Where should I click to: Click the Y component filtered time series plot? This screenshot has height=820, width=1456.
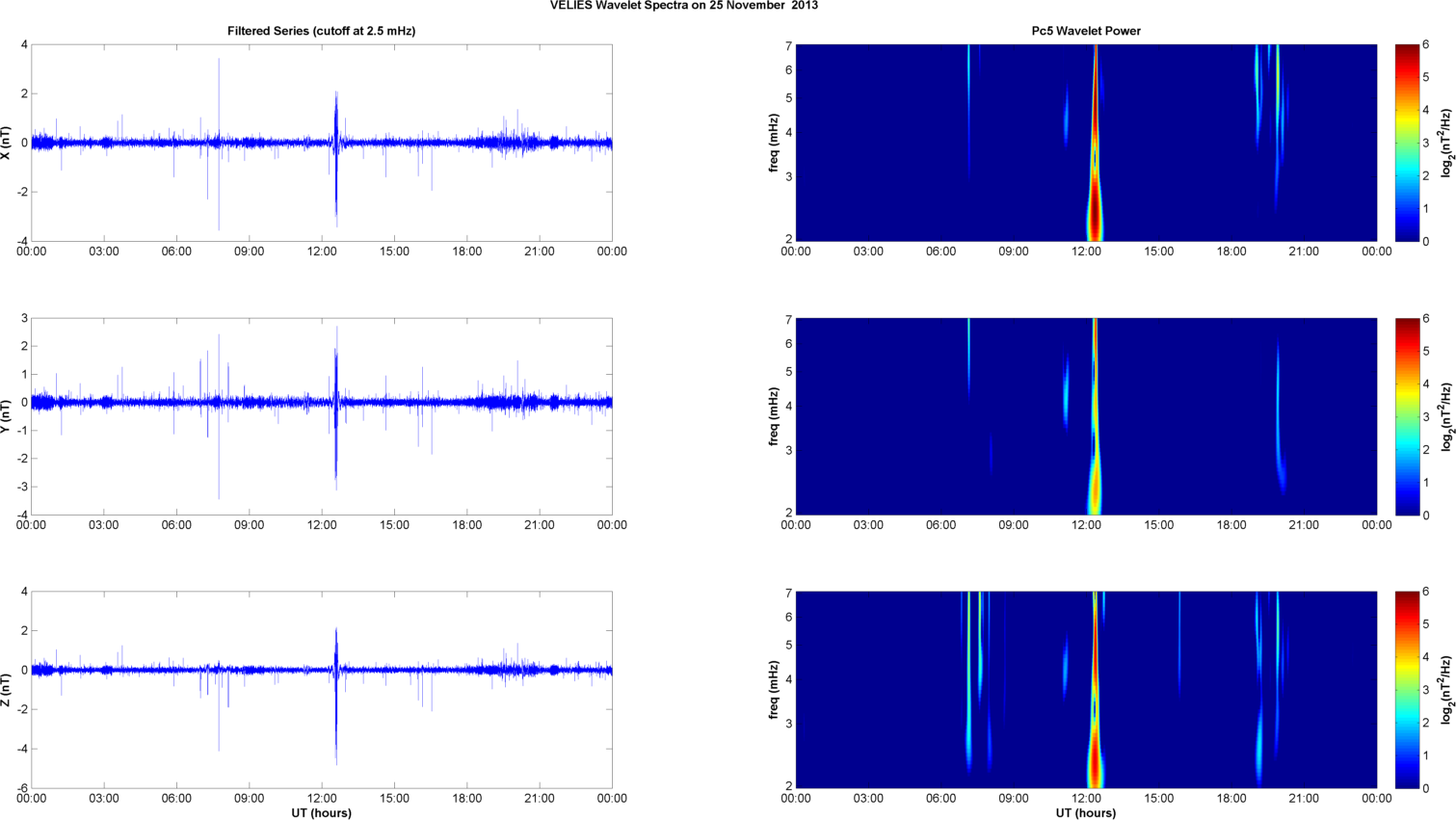[322, 416]
